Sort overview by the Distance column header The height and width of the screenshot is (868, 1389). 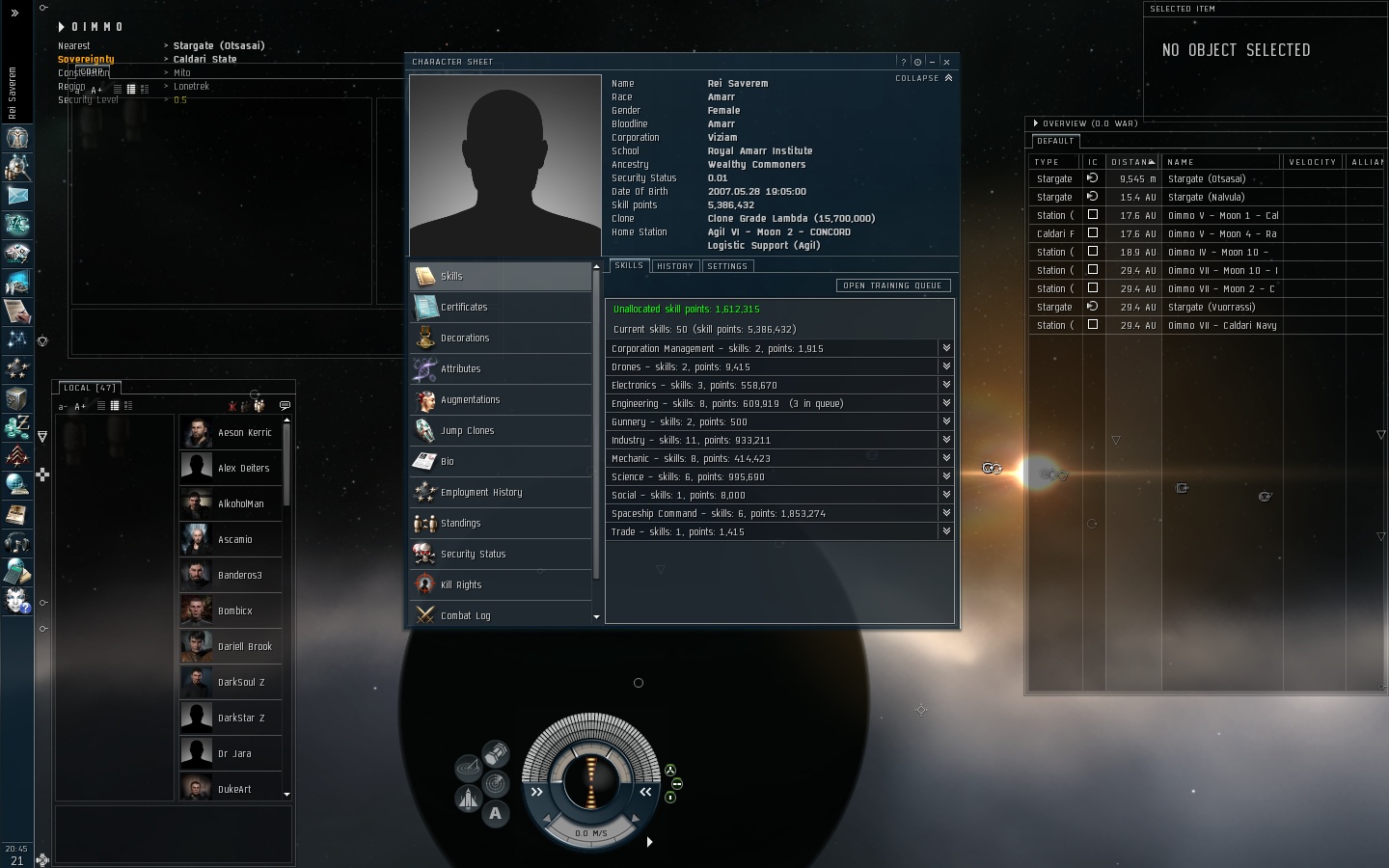1131,162
